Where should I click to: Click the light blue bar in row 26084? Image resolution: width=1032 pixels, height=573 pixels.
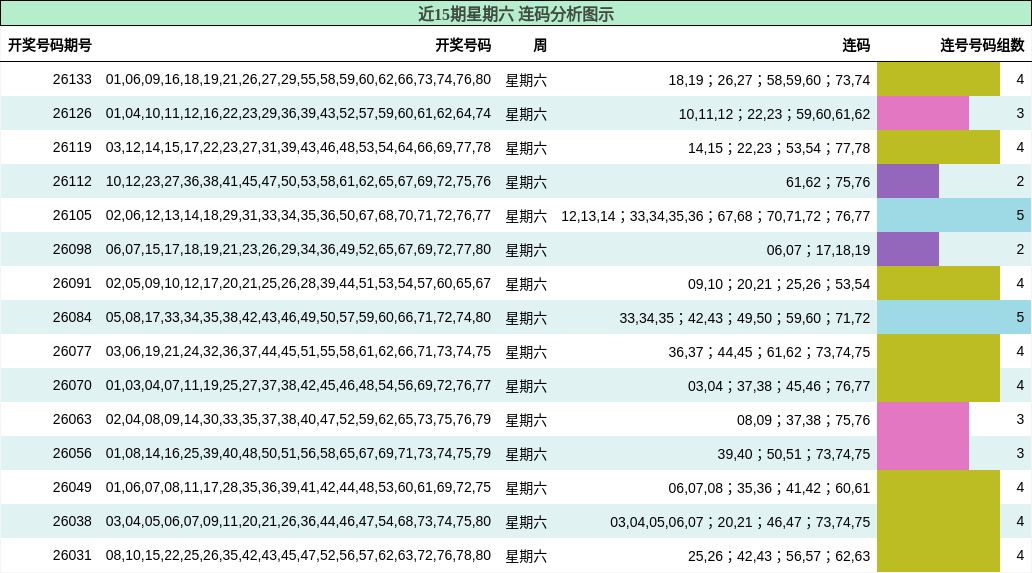tap(954, 317)
